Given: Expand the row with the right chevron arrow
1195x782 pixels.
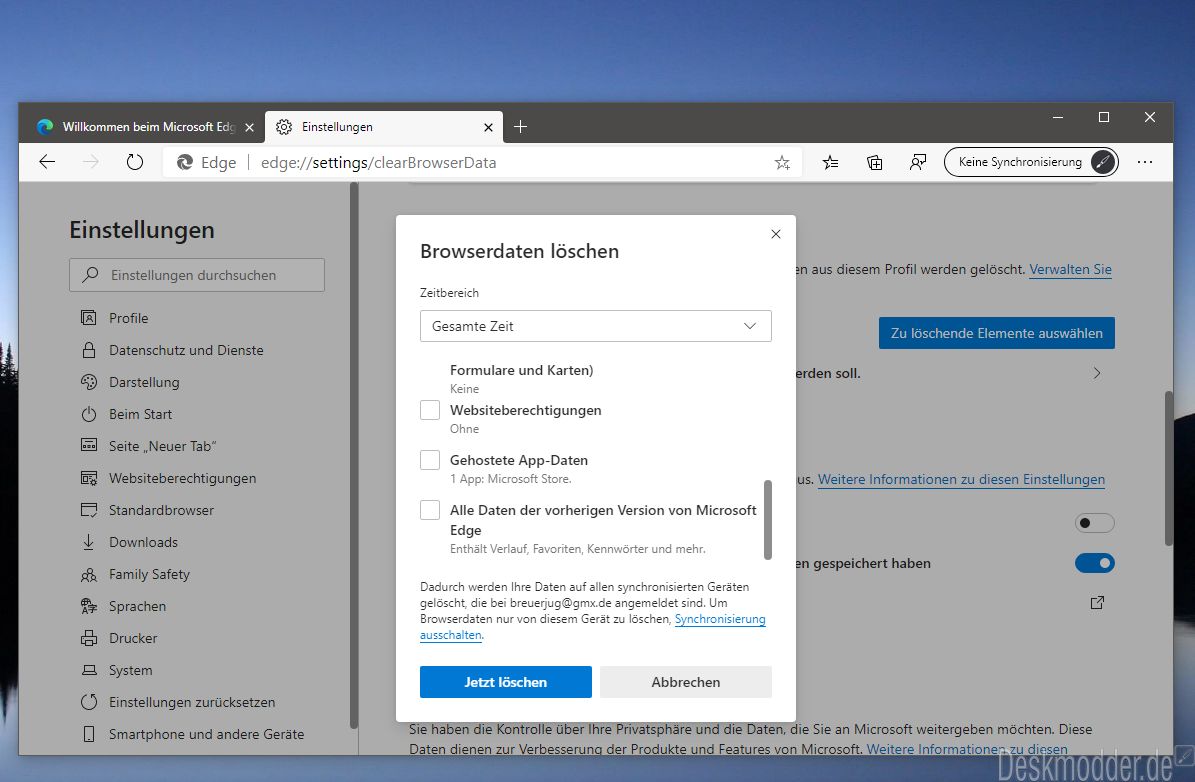Looking at the screenshot, I should [1097, 373].
